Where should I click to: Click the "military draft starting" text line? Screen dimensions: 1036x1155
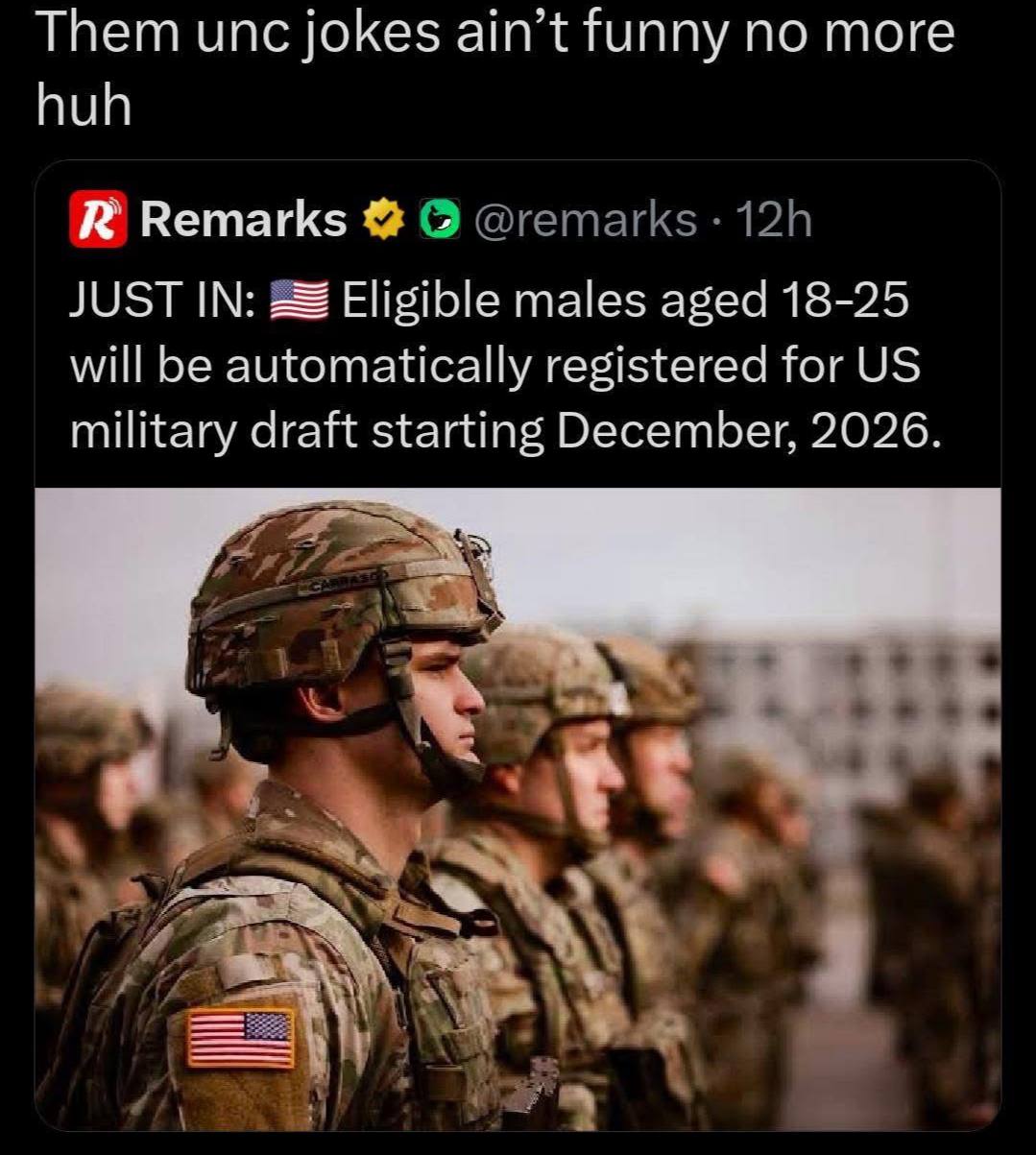(307, 431)
